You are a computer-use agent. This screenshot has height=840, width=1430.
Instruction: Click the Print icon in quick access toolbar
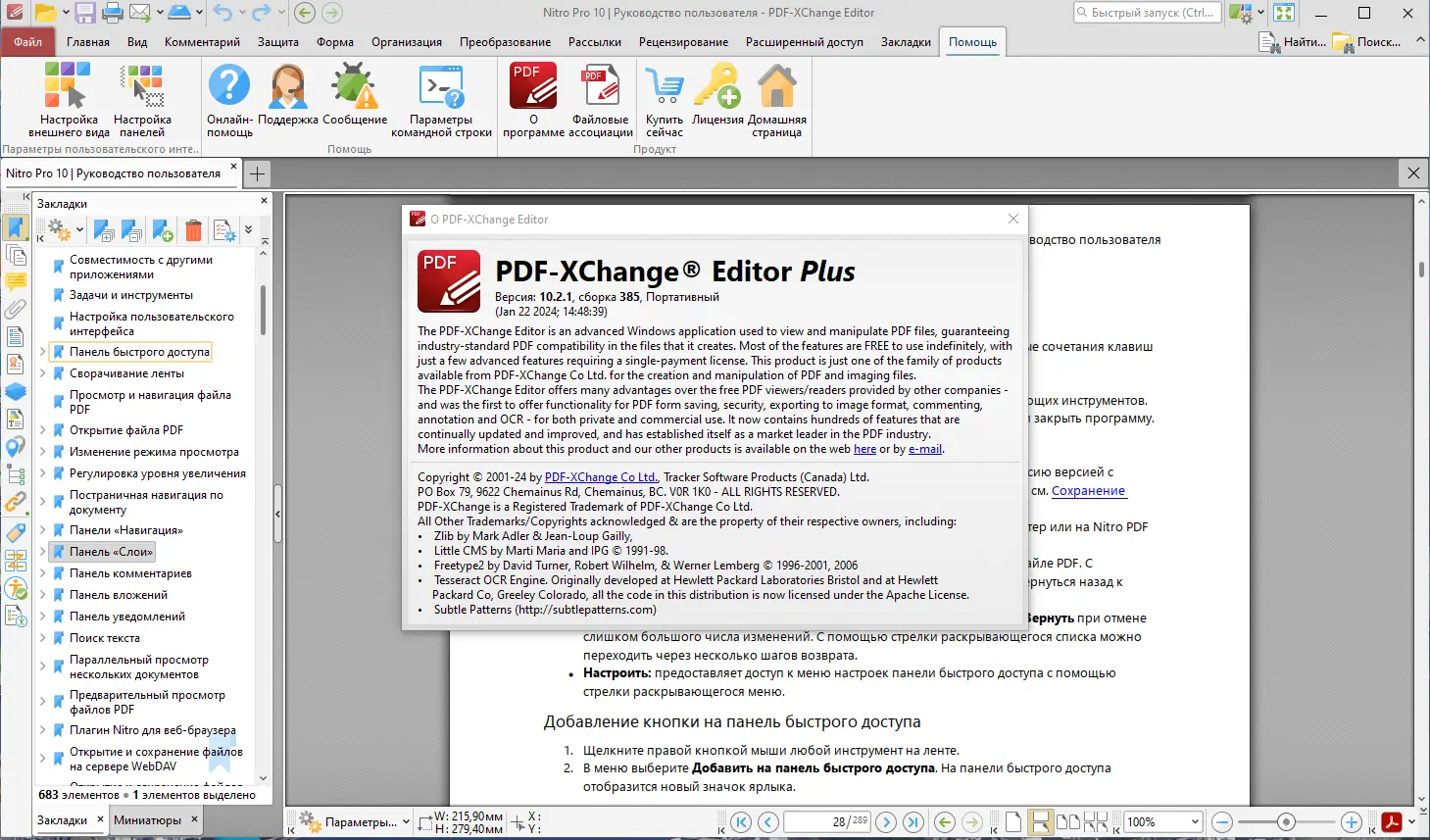(x=113, y=13)
